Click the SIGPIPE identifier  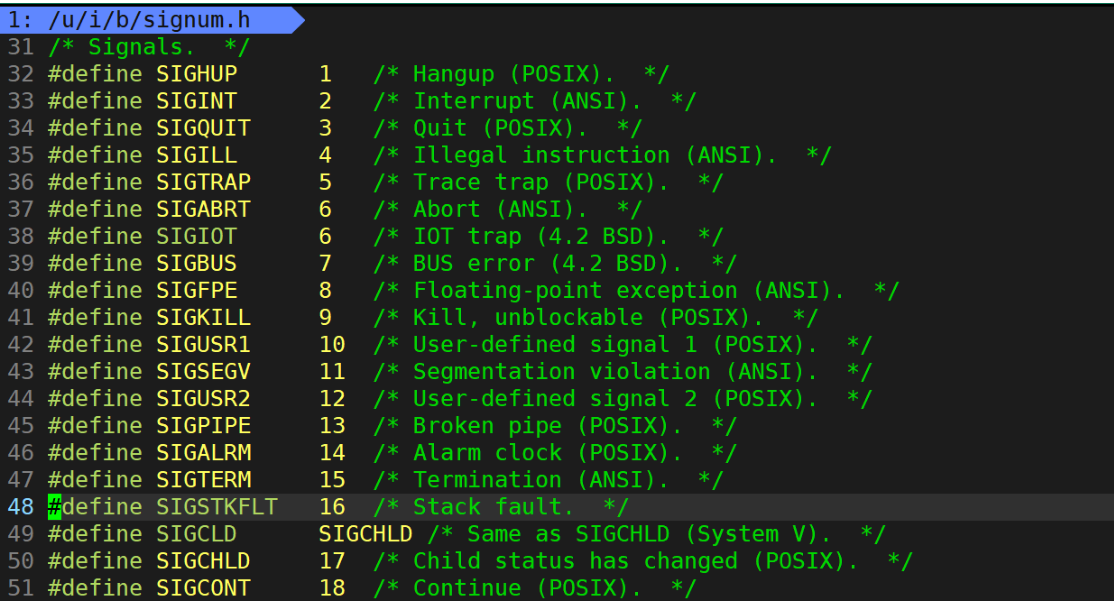pyautogui.click(x=203, y=426)
